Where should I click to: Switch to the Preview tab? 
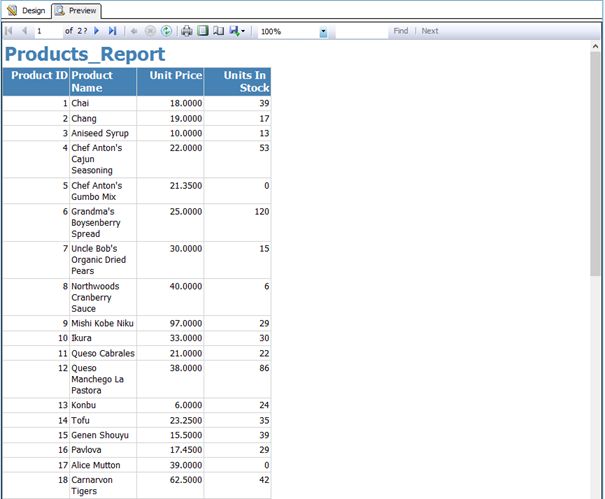[76, 11]
